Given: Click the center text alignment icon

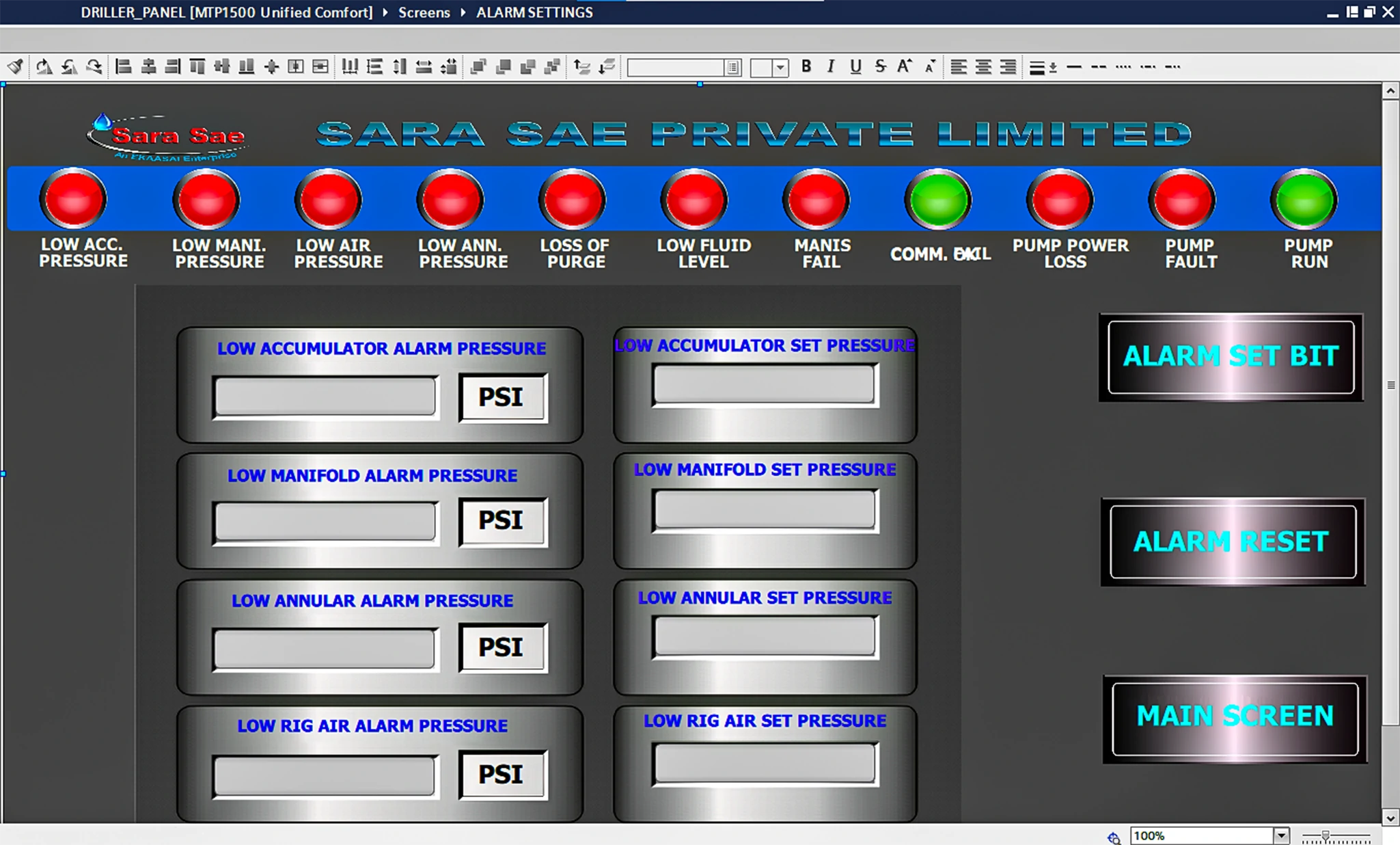Looking at the screenshot, I should coord(983,66).
